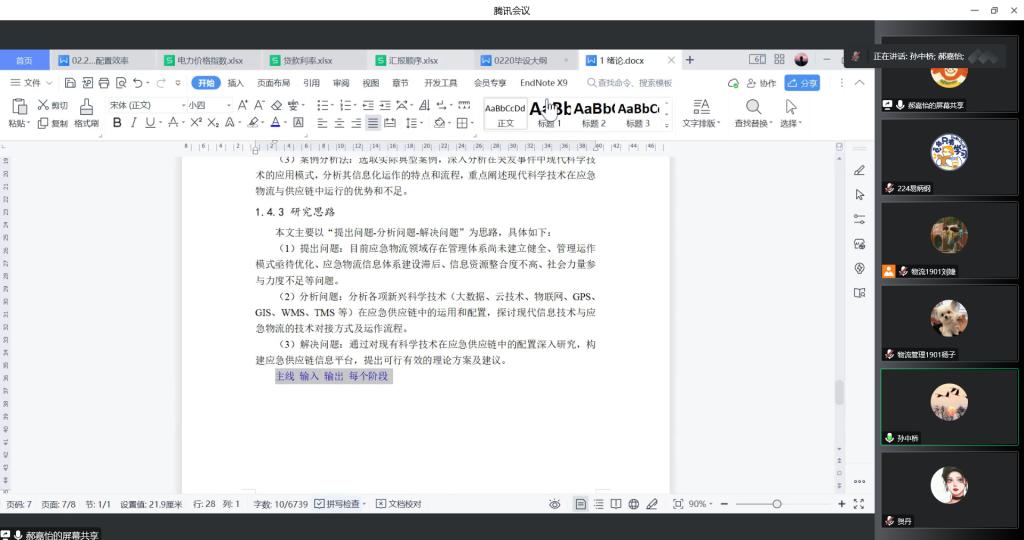Click the superscript X² icon
The width and height of the screenshot is (1024, 540).
[196, 123]
